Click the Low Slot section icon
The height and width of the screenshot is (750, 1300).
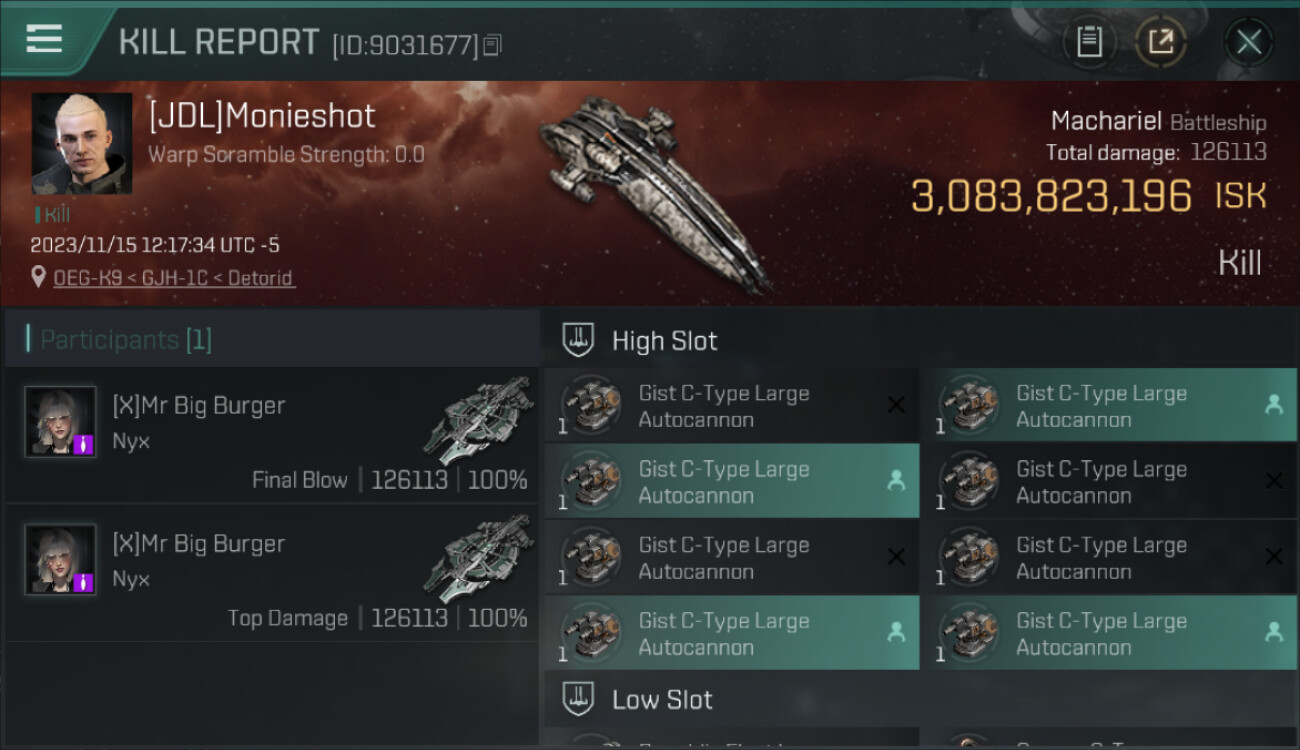point(578,699)
